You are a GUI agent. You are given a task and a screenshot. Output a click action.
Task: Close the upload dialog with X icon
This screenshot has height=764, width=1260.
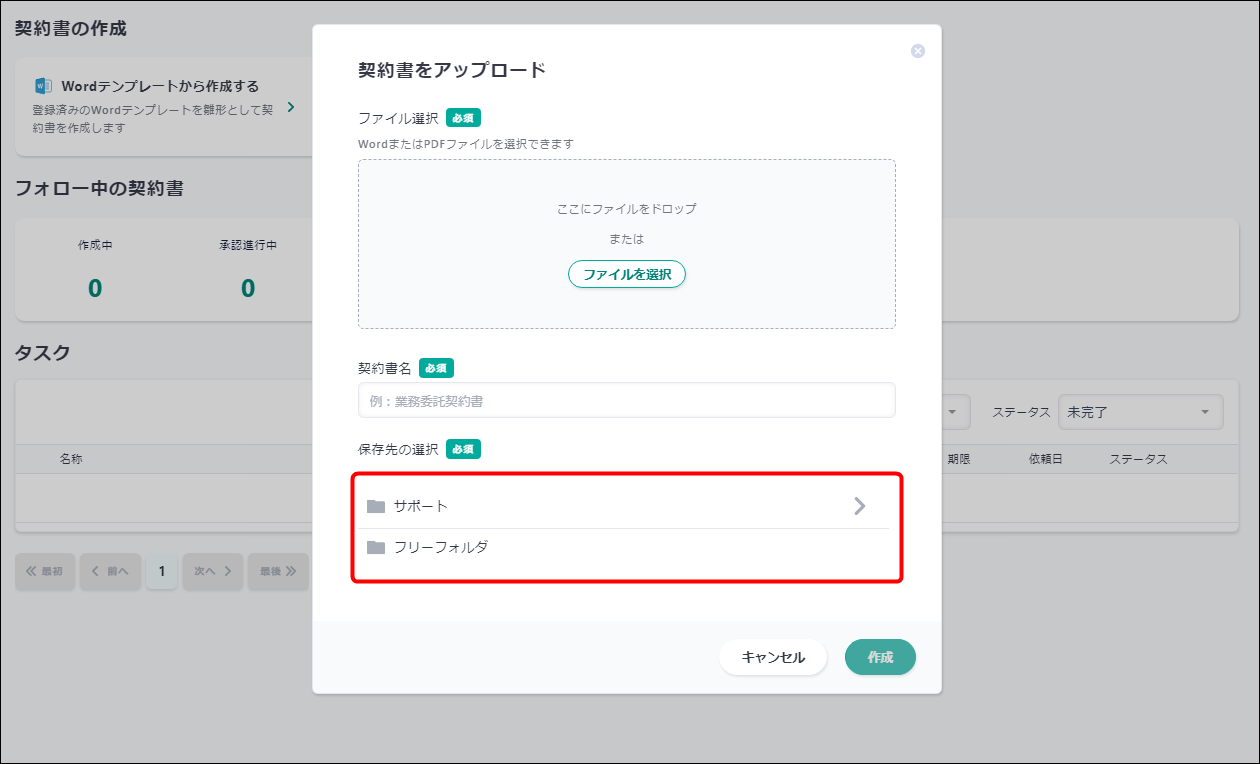click(x=917, y=51)
